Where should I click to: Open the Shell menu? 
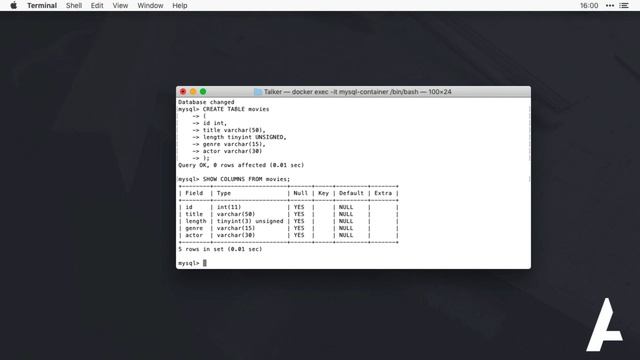74,6
